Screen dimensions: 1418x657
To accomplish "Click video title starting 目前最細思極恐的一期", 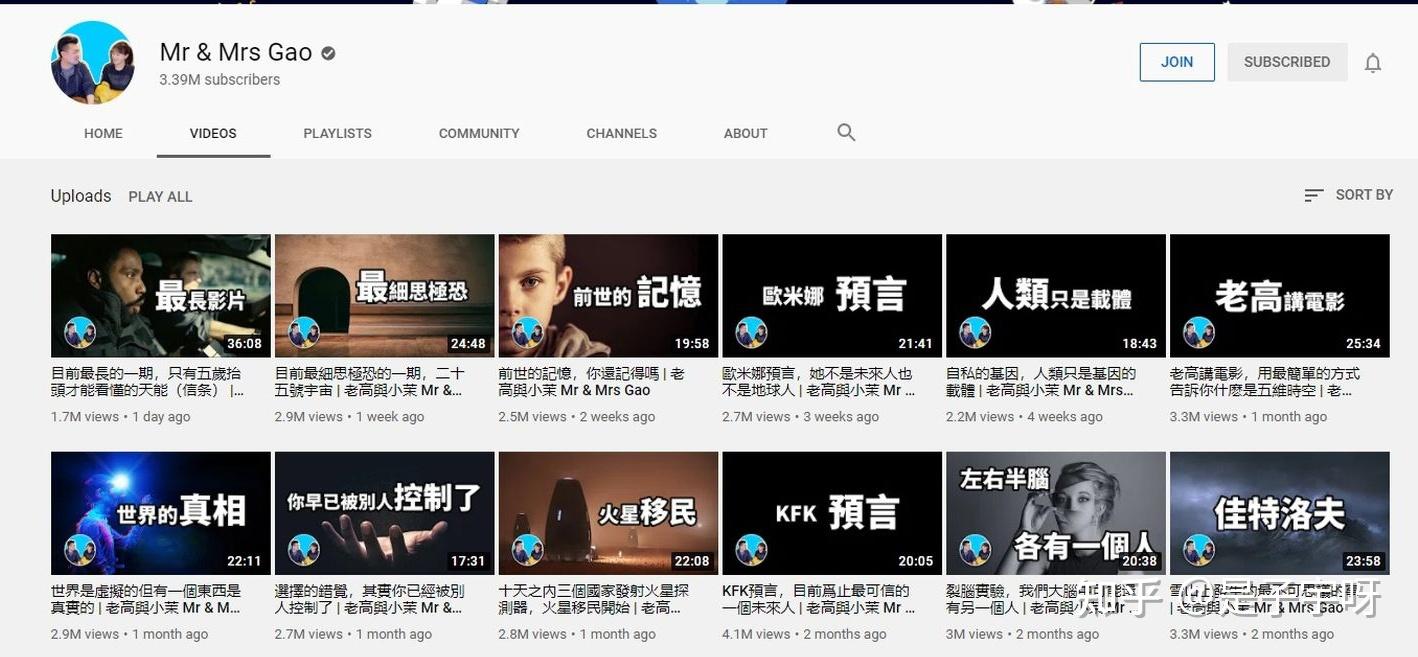I will click(x=370, y=382).
